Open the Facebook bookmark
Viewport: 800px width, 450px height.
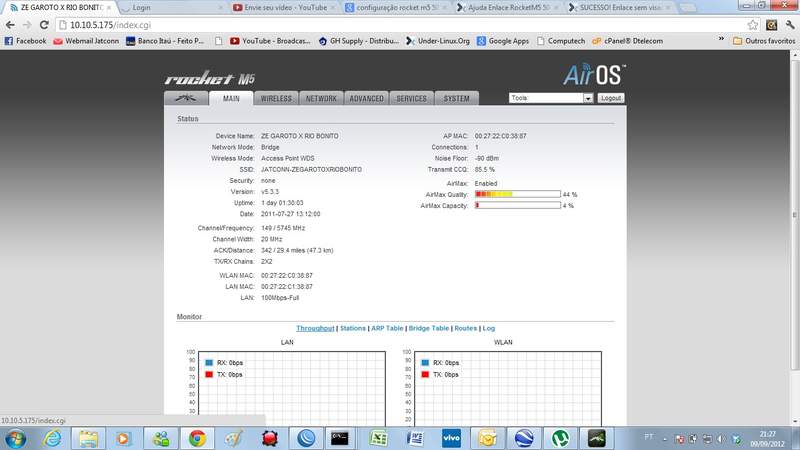[x=26, y=41]
